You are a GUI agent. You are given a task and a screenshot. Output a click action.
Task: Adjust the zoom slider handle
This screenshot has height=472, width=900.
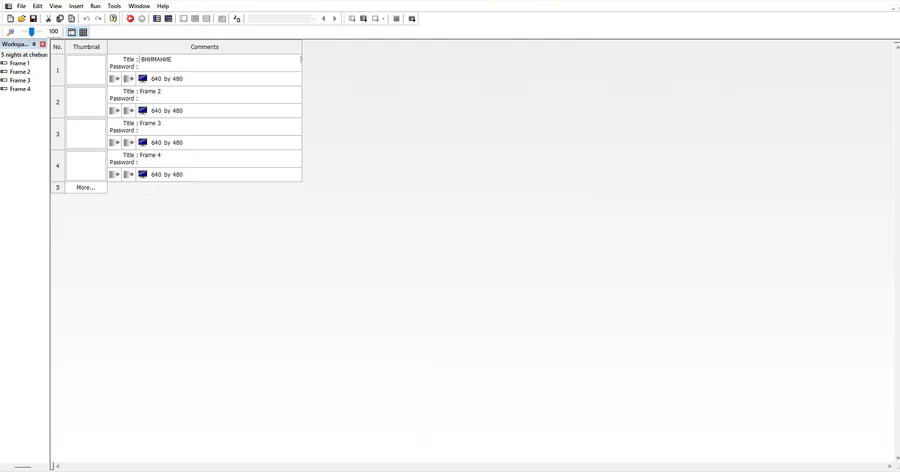pyautogui.click(x=32, y=32)
